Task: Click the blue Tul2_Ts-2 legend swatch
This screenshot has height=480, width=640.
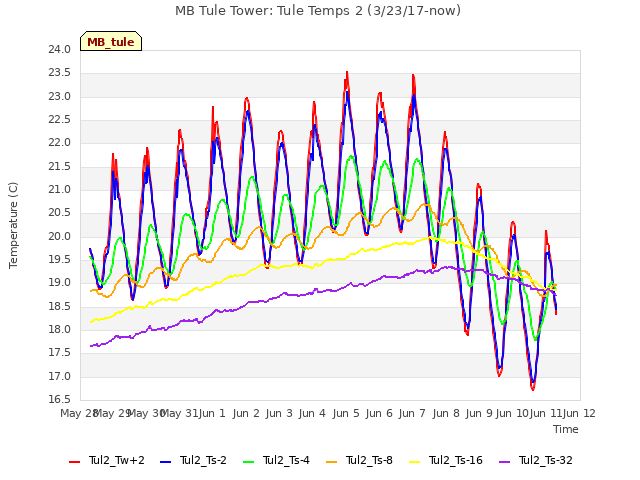Action: click(165, 462)
